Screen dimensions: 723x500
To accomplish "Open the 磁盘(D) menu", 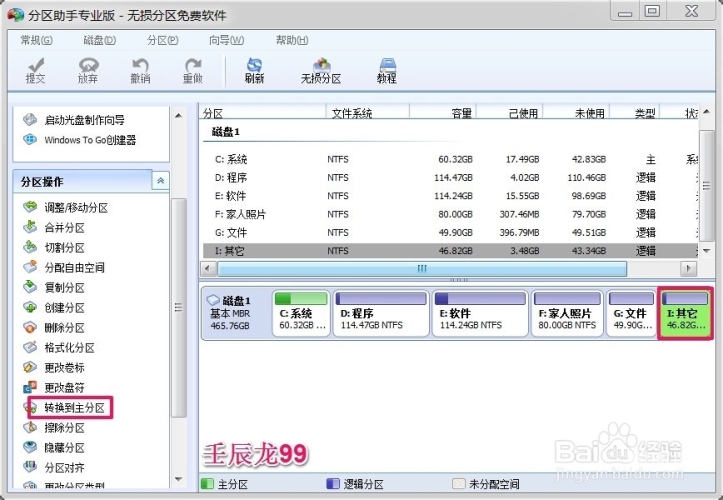I will [x=100, y=40].
